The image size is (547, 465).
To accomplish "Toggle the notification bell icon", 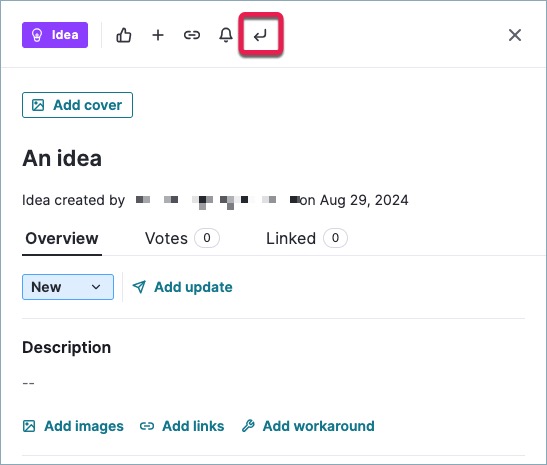I will 226,35.
